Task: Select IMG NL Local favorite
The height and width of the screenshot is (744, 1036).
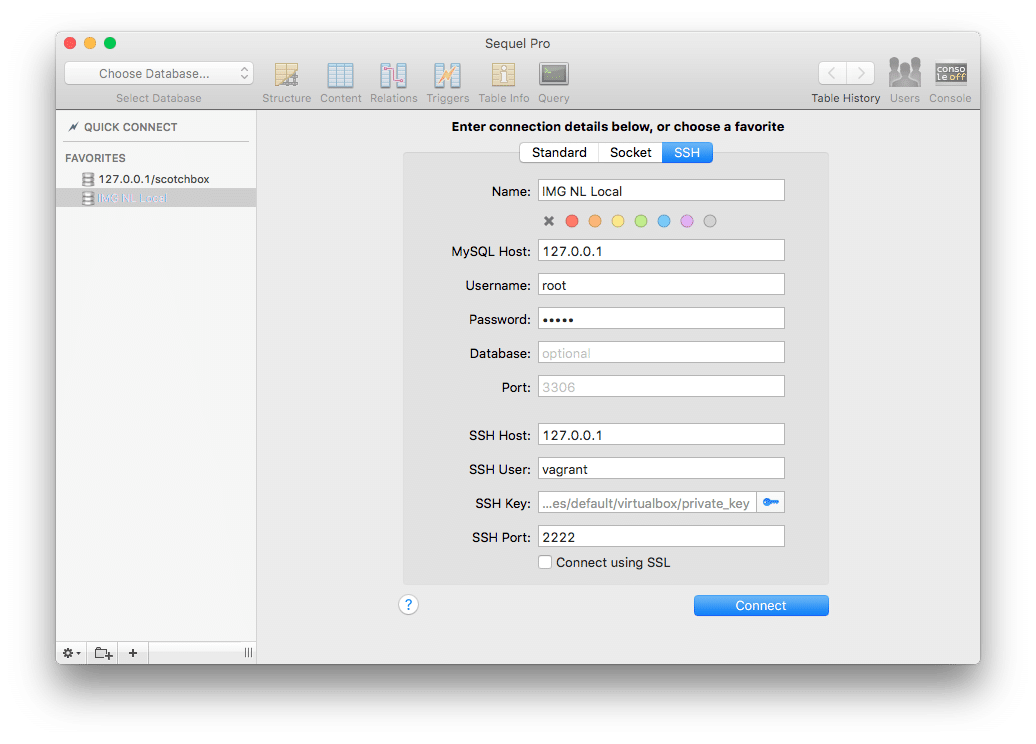Action: point(156,198)
